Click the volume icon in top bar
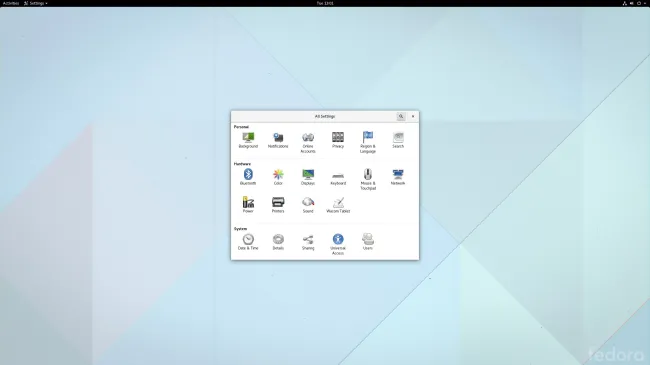Screen dimensions: 650x365 (632, 3)
